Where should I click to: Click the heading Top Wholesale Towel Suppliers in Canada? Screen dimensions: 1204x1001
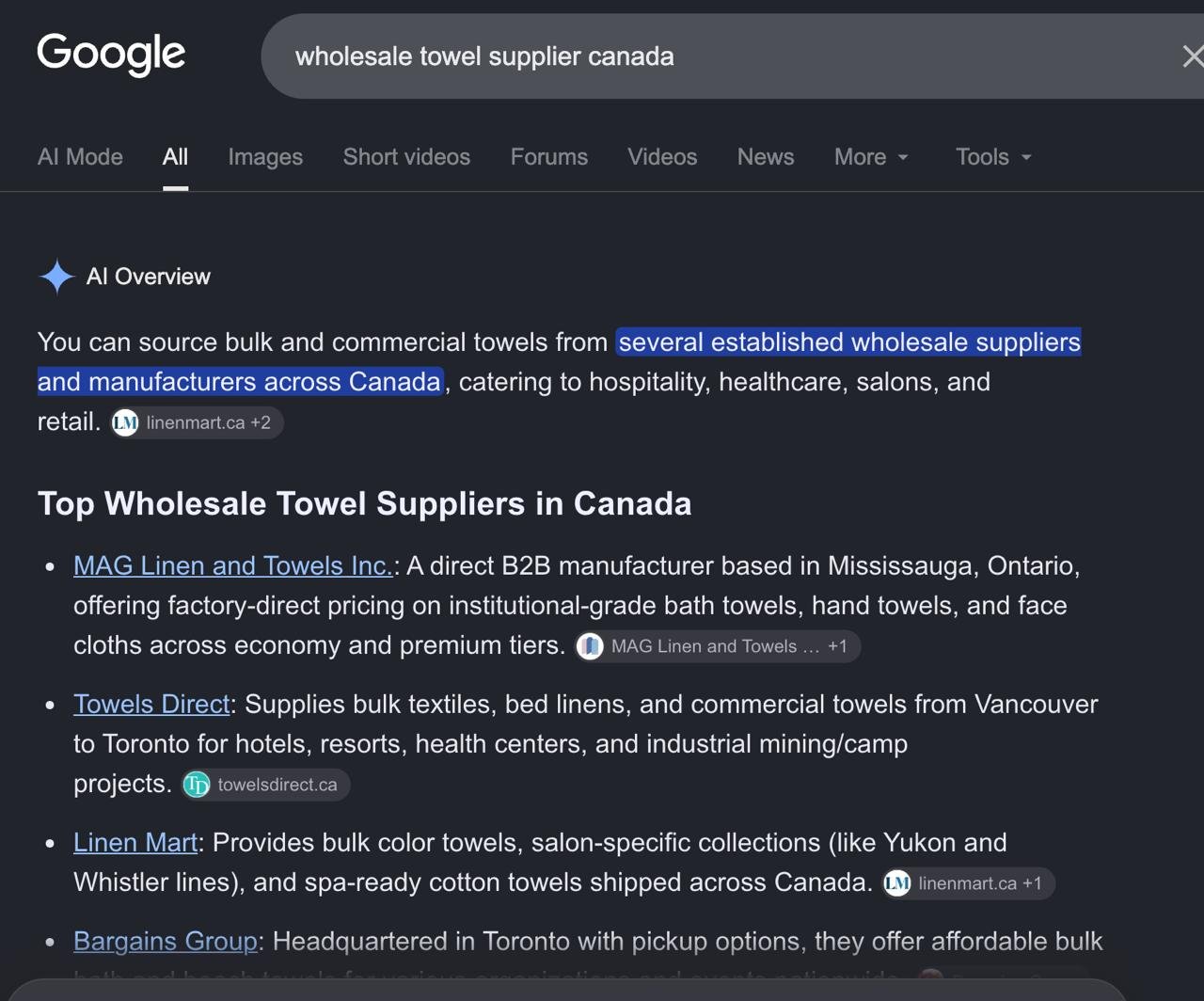click(365, 503)
